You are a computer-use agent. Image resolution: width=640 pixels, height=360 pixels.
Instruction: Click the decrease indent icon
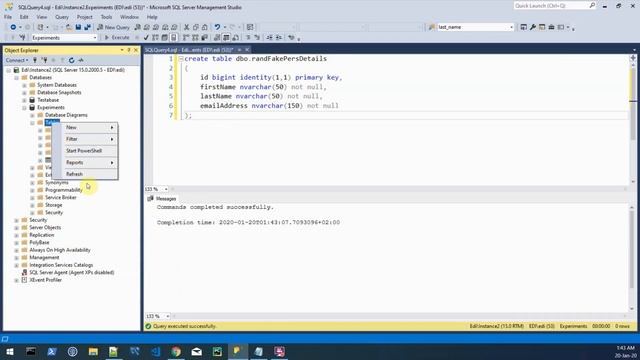[x=269, y=38]
